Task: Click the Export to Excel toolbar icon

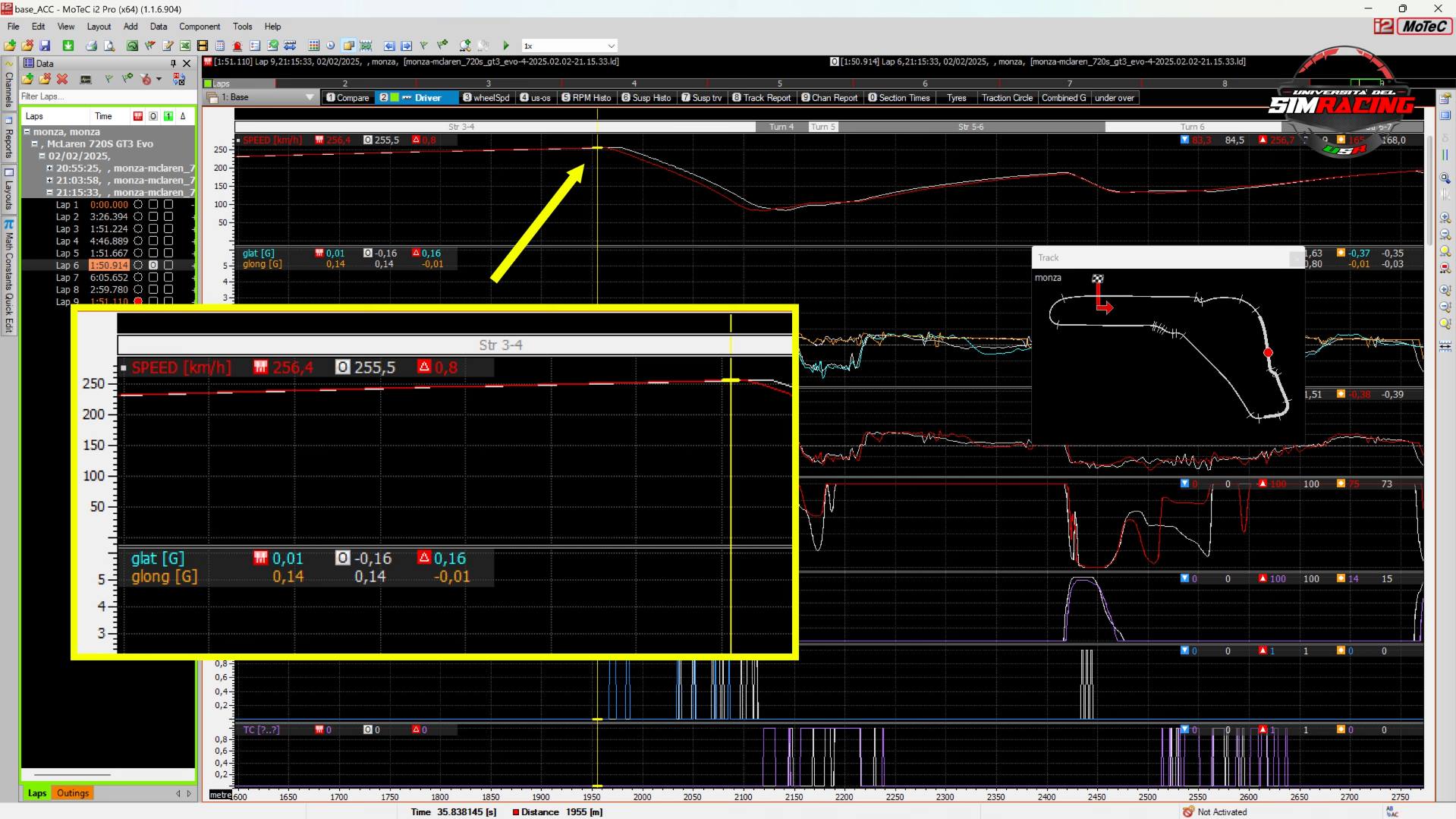Action: [184, 46]
